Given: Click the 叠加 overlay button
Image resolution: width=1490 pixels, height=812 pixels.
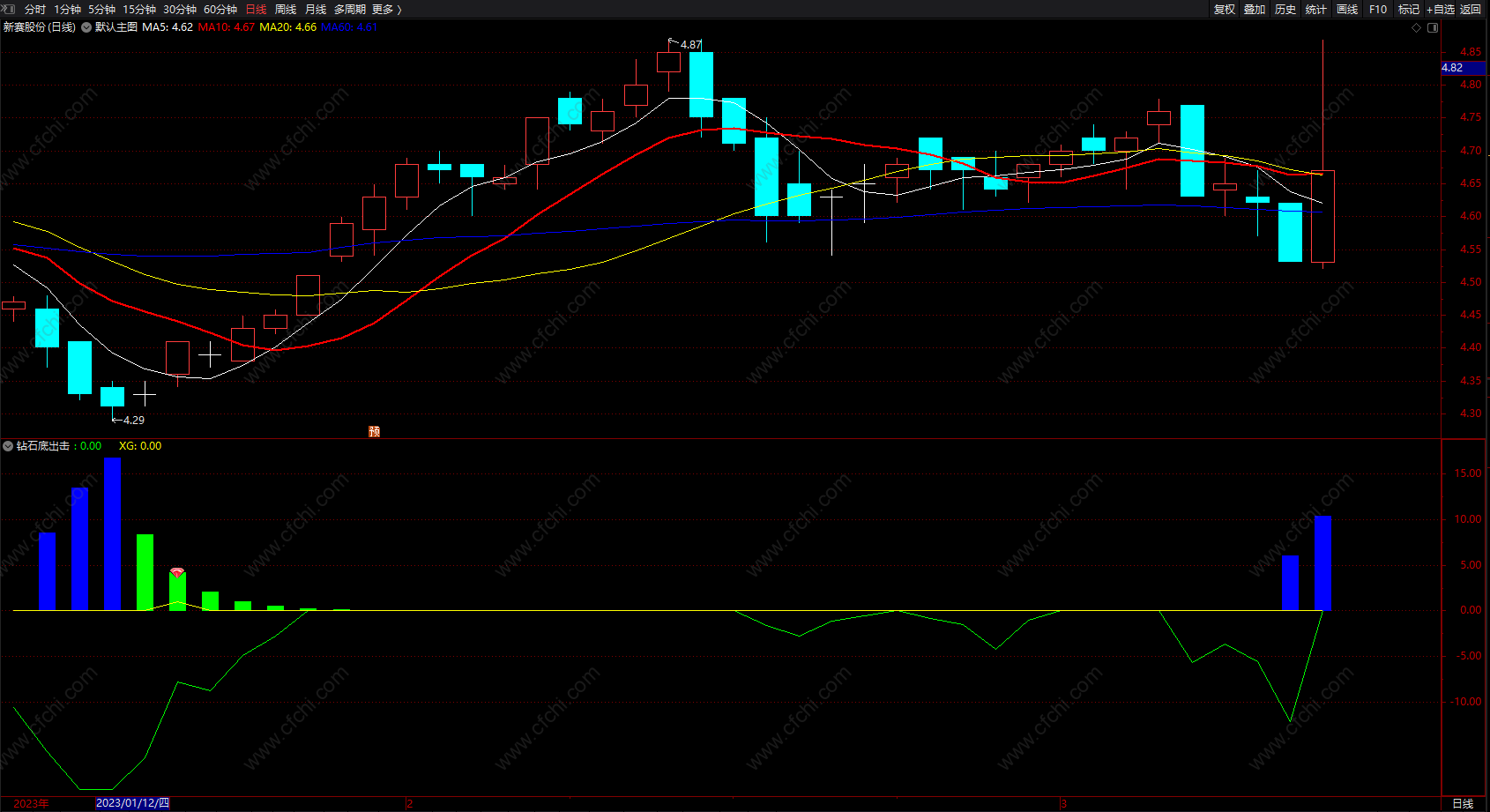Looking at the screenshot, I should pos(1255,10).
